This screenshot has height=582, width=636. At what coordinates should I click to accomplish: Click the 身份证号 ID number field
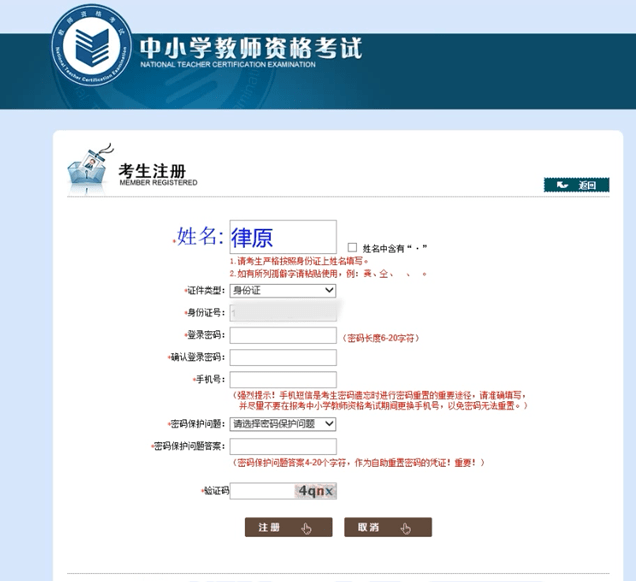(283, 313)
